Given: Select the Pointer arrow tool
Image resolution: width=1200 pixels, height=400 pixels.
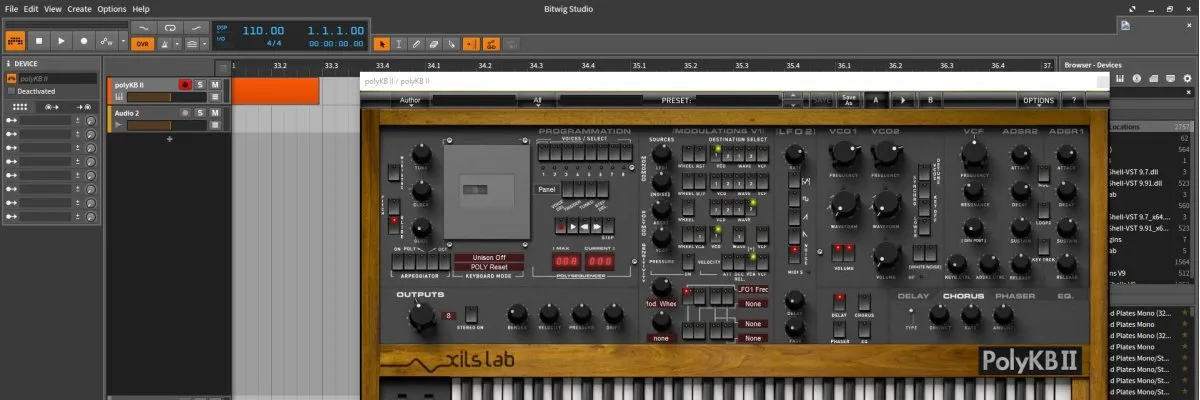Looking at the screenshot, I should point(381,44).
